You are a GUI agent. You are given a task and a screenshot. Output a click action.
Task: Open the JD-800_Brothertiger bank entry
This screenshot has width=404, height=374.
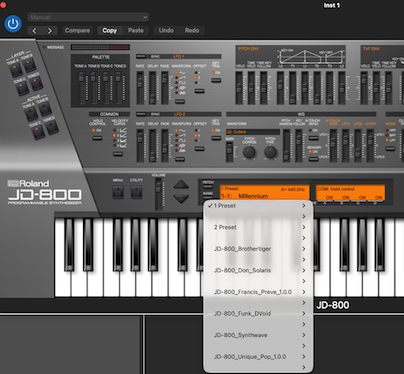pos(258,249)
